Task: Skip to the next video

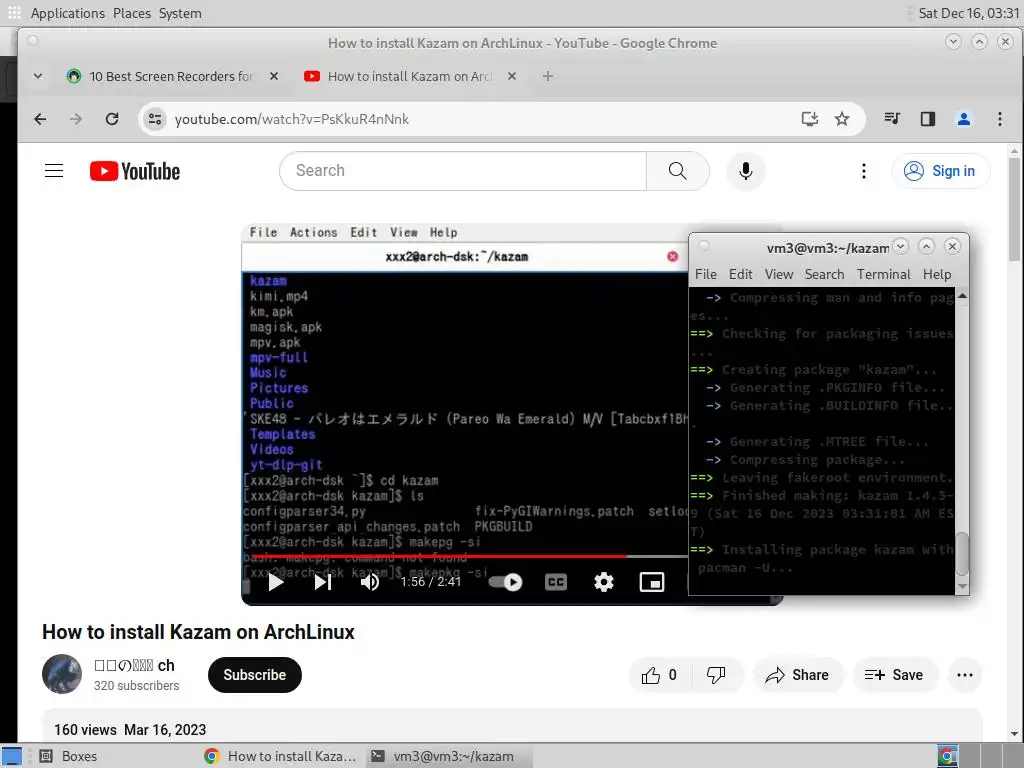Action: pyautogui.click(x=323, y=582)
